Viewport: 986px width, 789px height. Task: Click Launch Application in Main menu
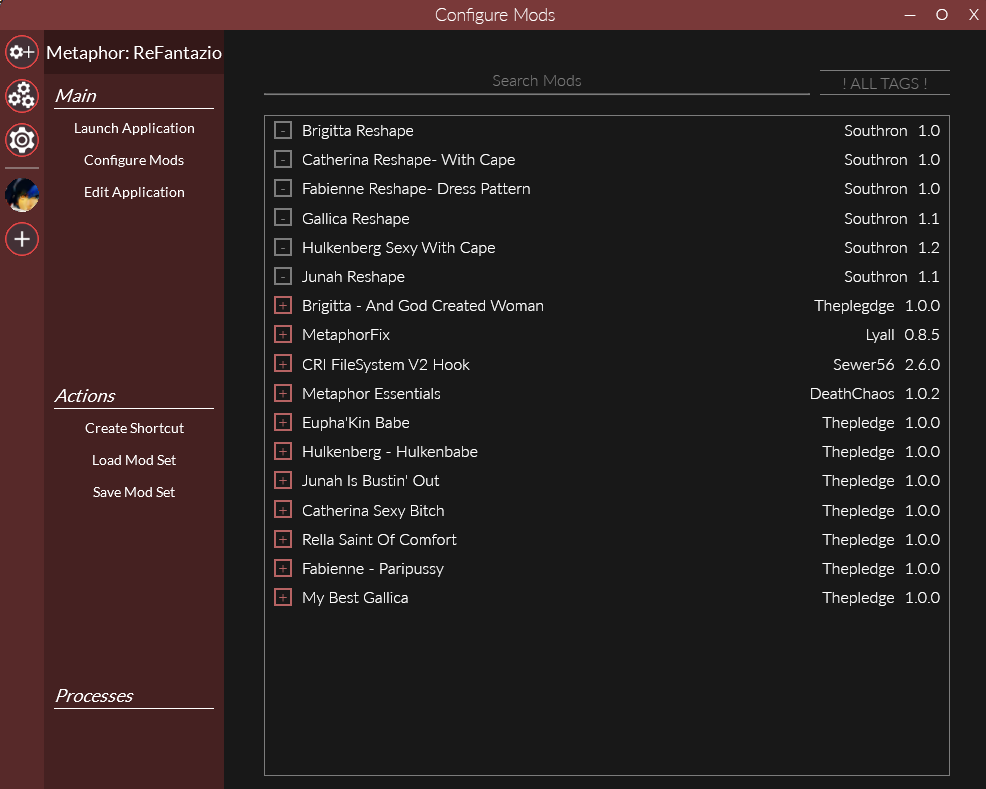click(134, 128)
